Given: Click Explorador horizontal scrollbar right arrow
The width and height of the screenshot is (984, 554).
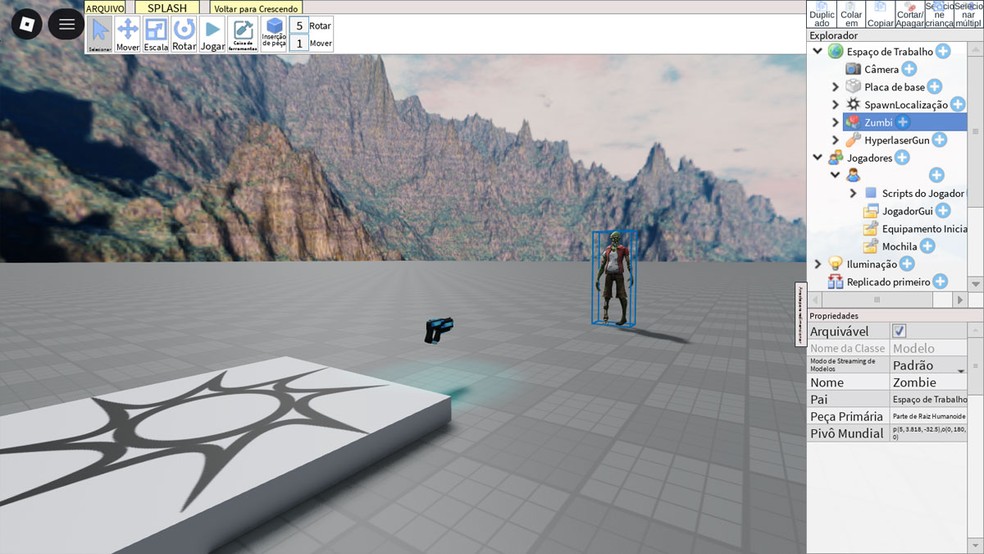Looking at the screenshot, I should (x=960, y=300).
